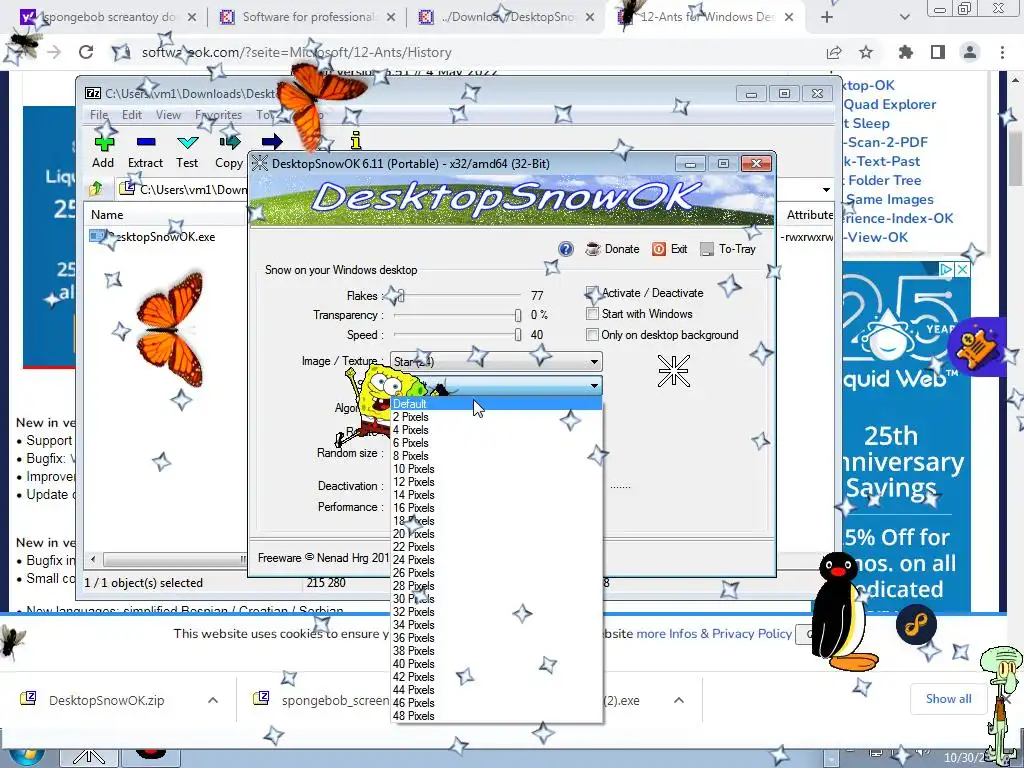
Task: Collapse the open pixel size dropdown
Action: [594, 385]
